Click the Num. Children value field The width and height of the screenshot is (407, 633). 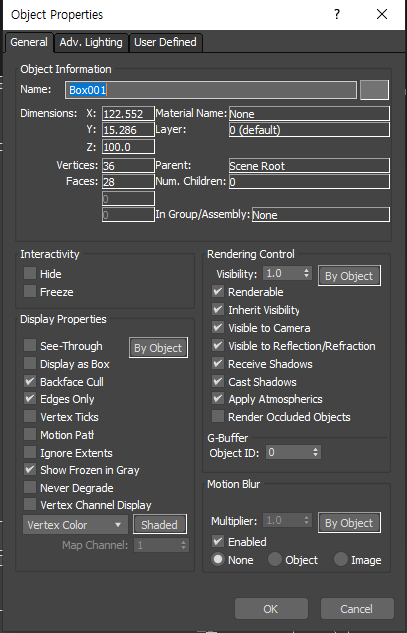pyautogui.click(x=309, y=182)
